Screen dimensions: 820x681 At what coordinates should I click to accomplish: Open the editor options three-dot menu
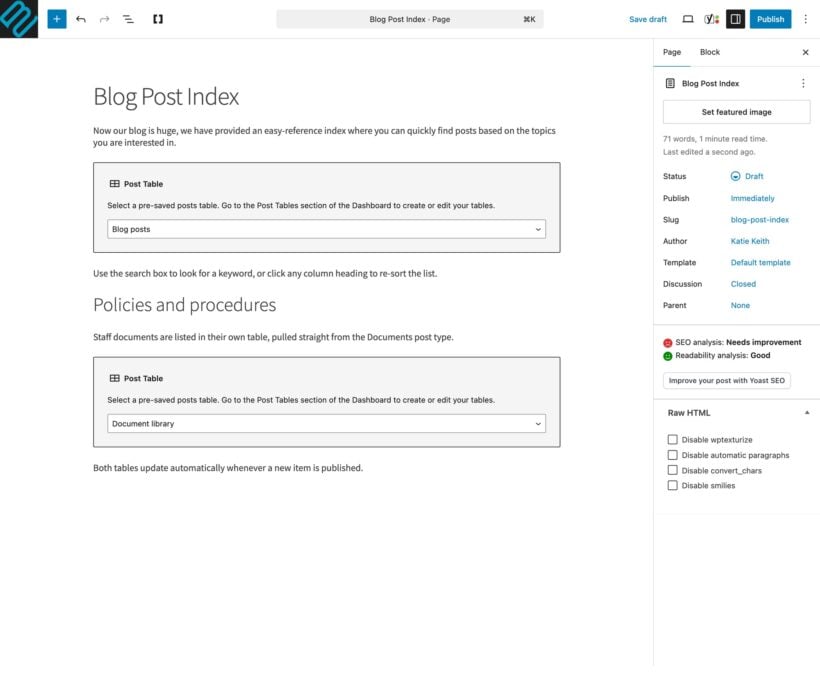pyautogui.click(x=805, y=19)
